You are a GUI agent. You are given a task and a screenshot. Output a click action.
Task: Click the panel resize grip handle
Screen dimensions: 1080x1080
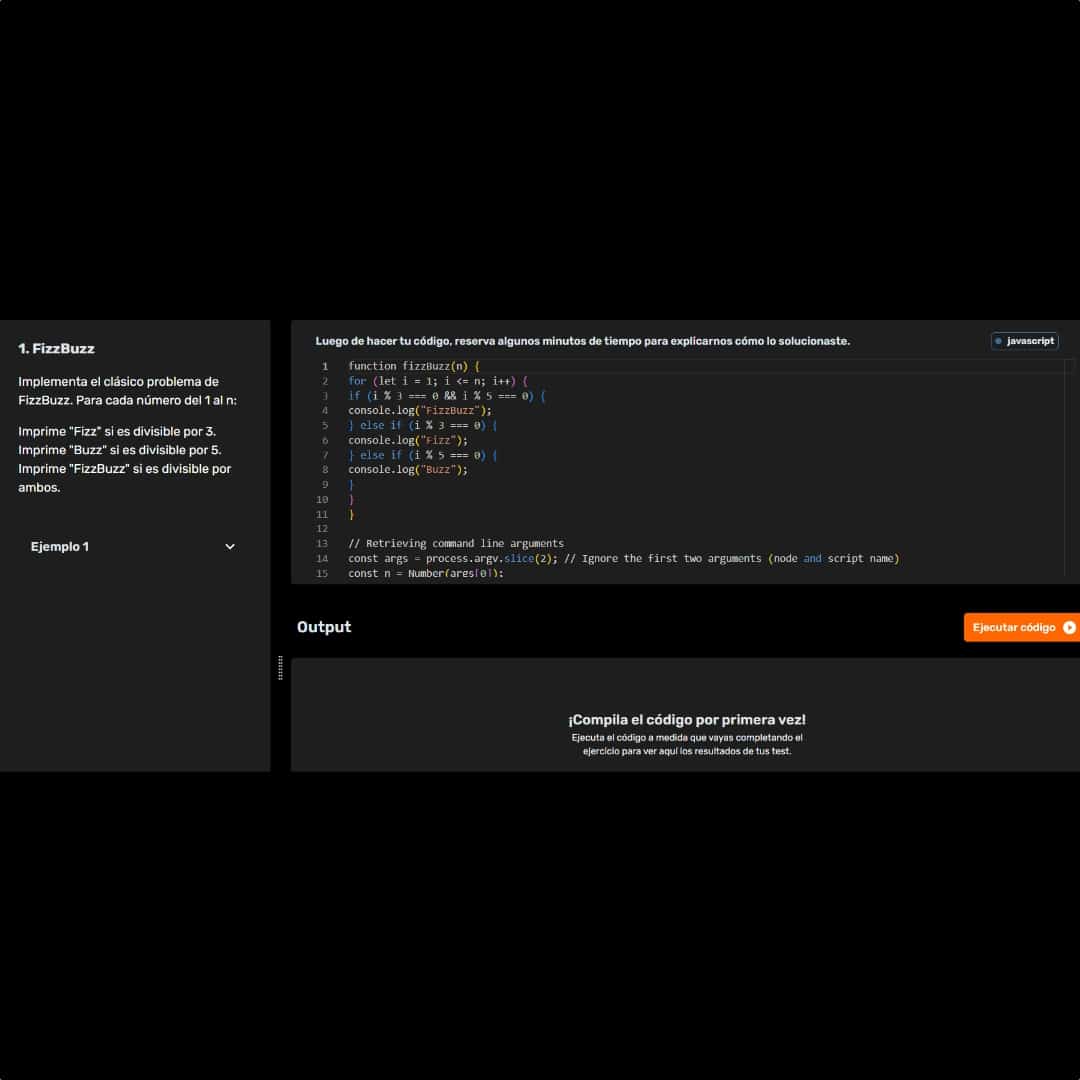280,668
